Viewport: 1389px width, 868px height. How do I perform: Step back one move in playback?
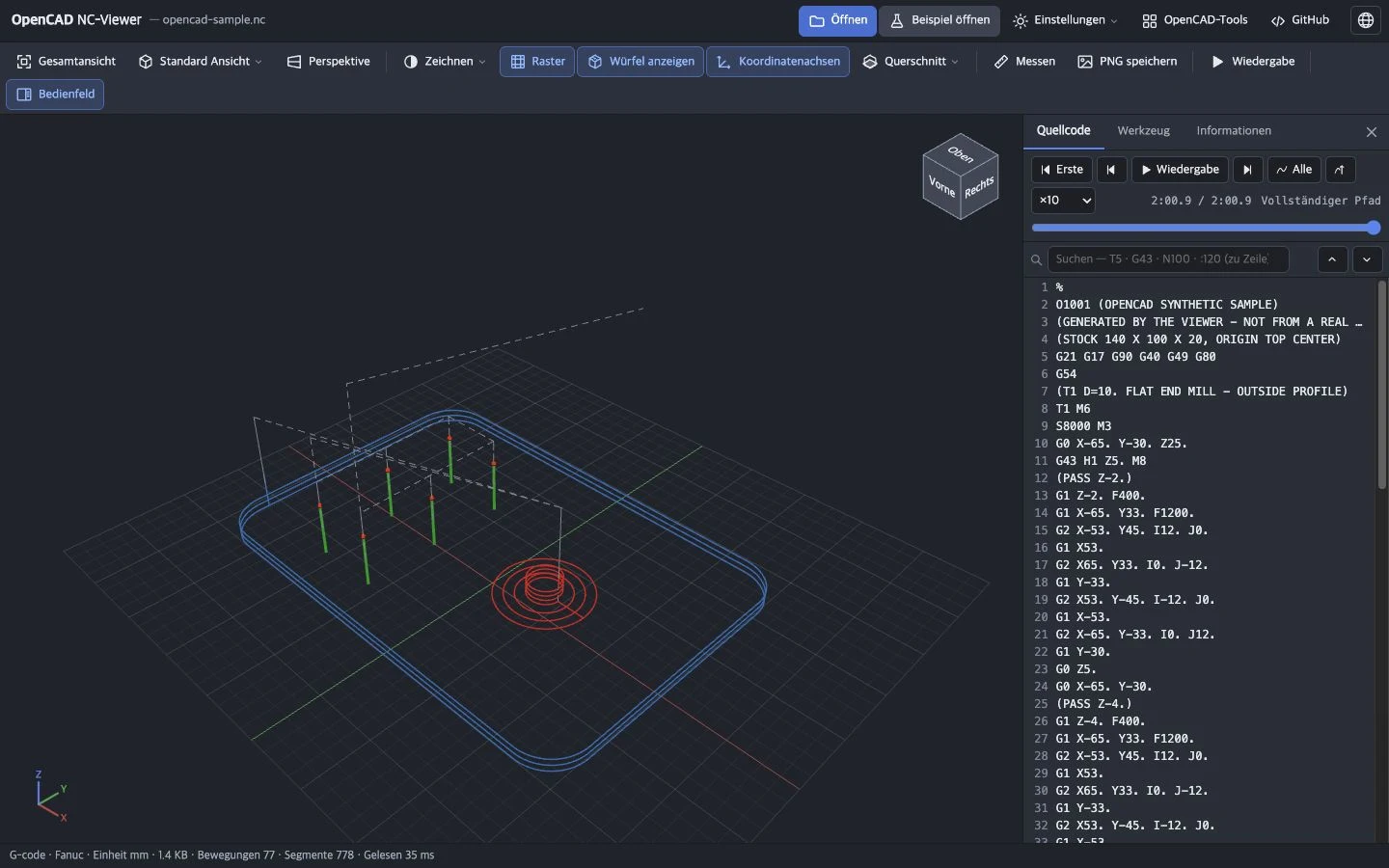[1111, 170]
